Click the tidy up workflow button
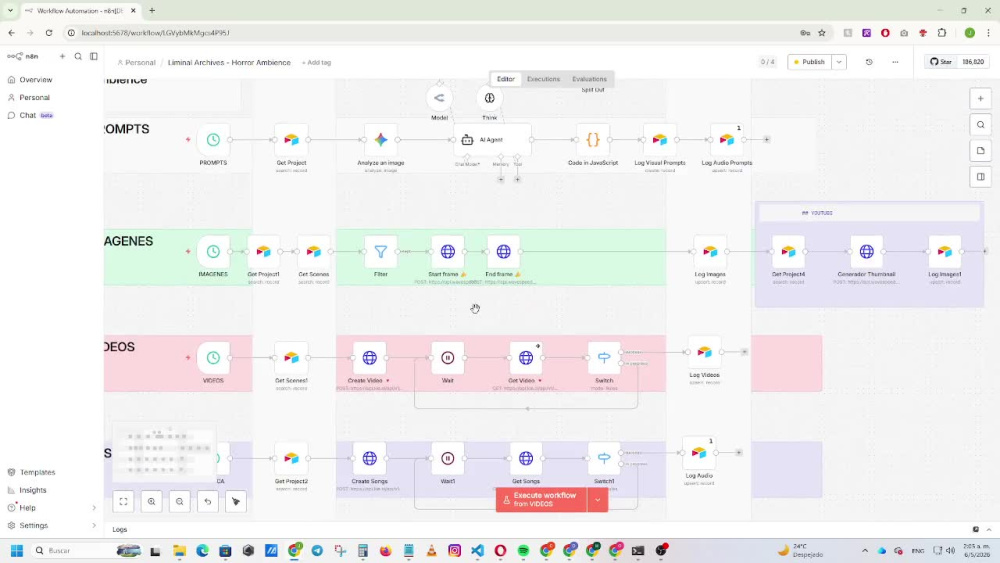The width and height of the screenshot is (1000, 563). 235,502
